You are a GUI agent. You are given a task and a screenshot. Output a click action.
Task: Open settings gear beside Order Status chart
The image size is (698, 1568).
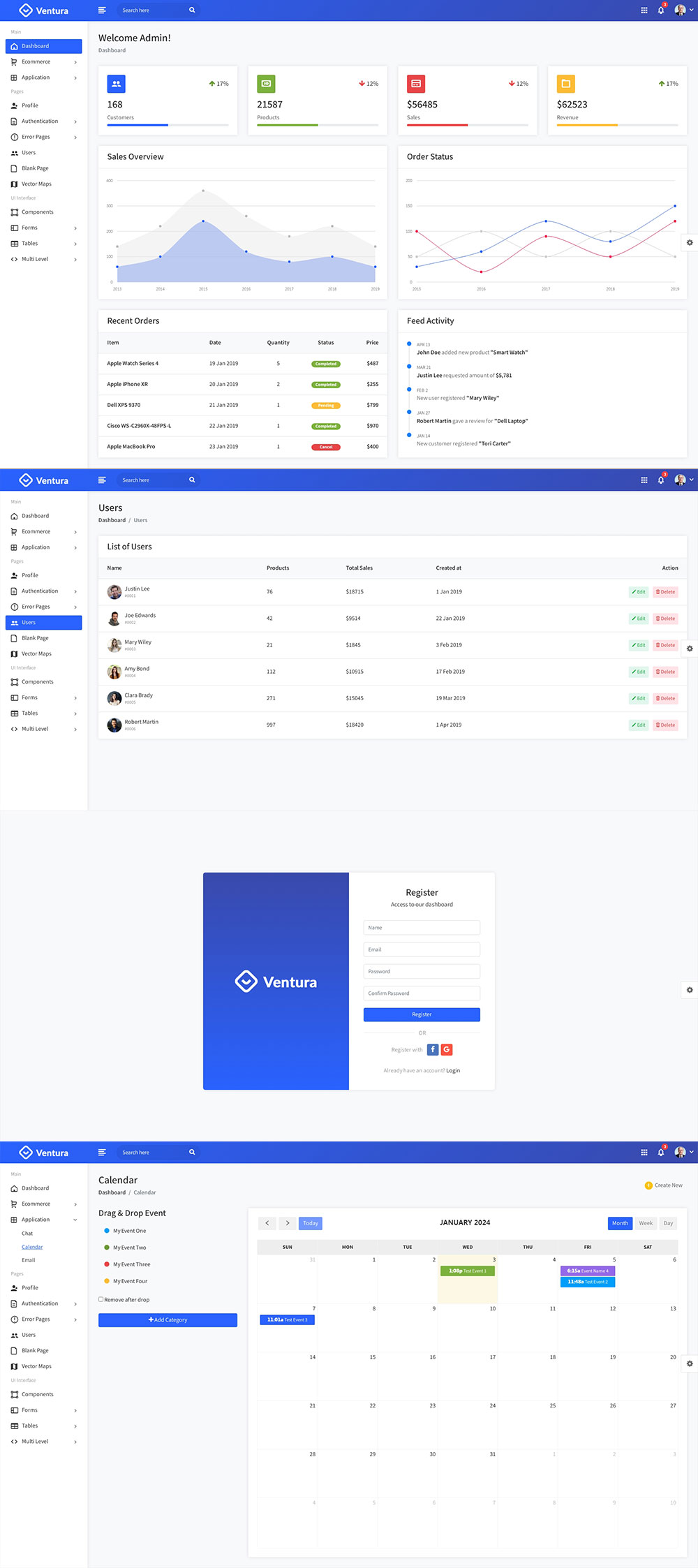690,242
